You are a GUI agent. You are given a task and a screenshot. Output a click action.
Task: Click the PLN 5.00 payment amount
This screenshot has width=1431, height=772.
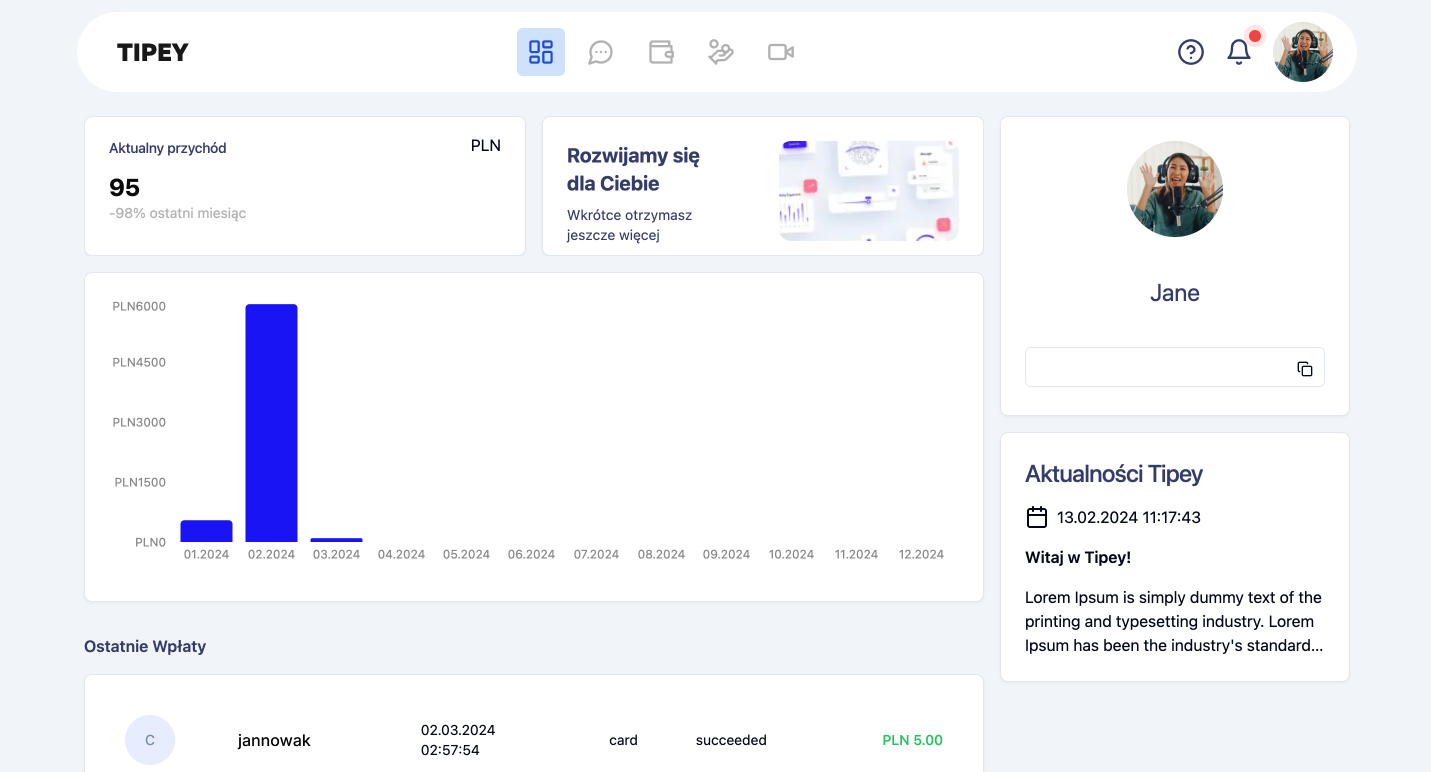[912, 741]
